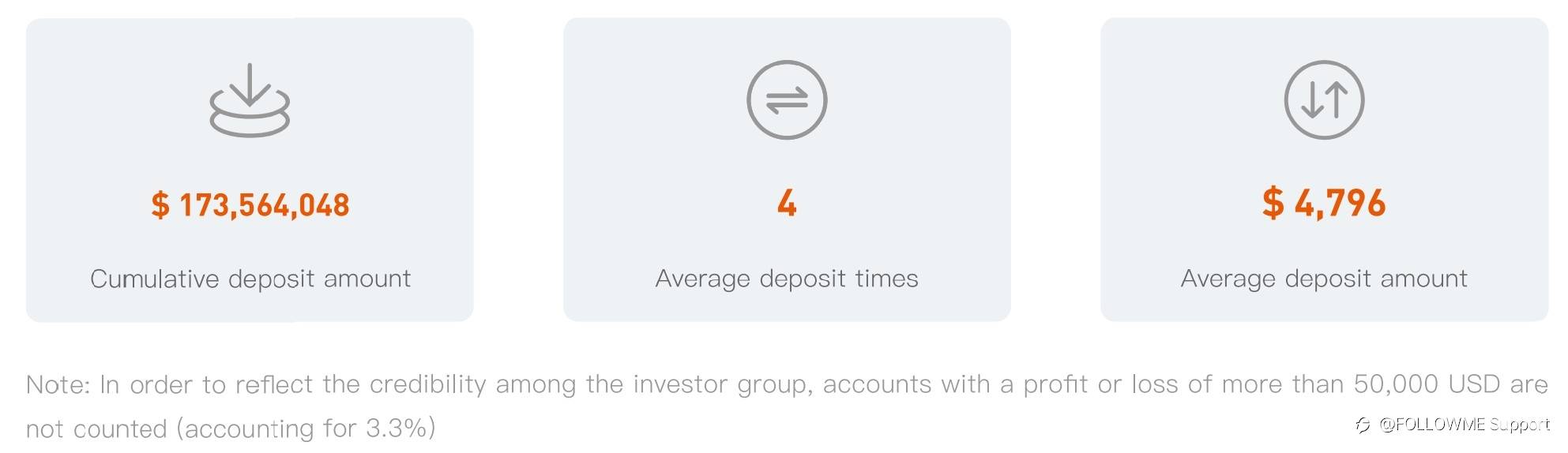
Task: Click the FOLLOWME logo icon in watermark
Action: (x=1363, y=425)
